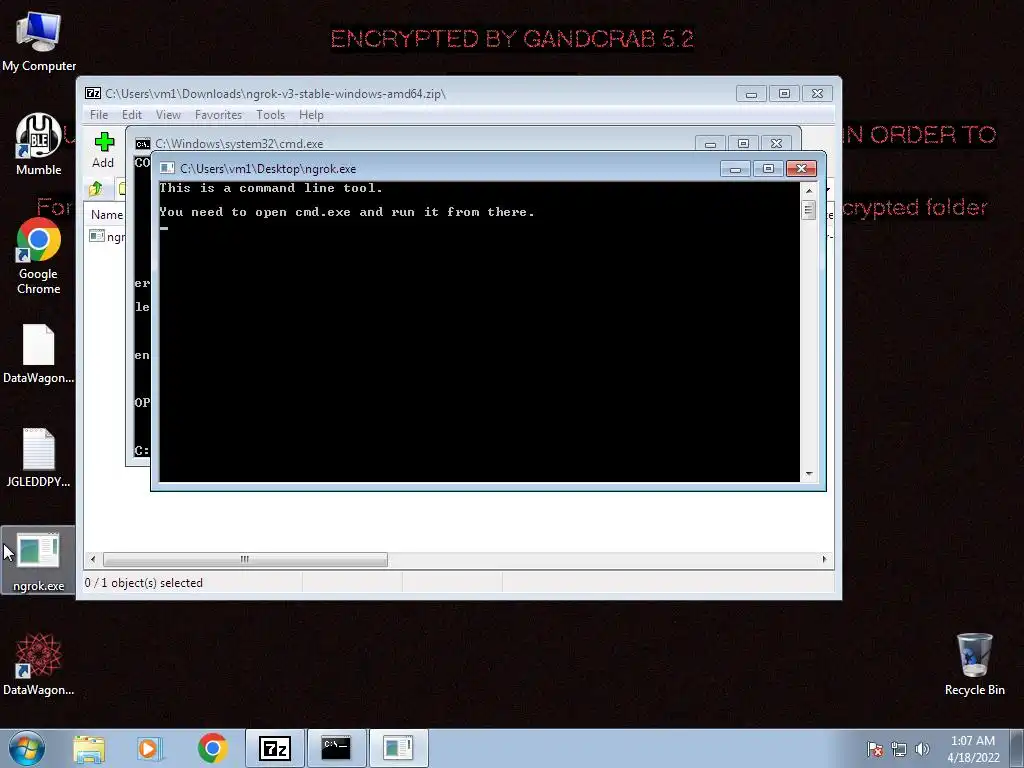The height and width of the screenshot is (768, 1024).
Task: Select the JGLEDDPY text file icon
Action: pos(39,457)
